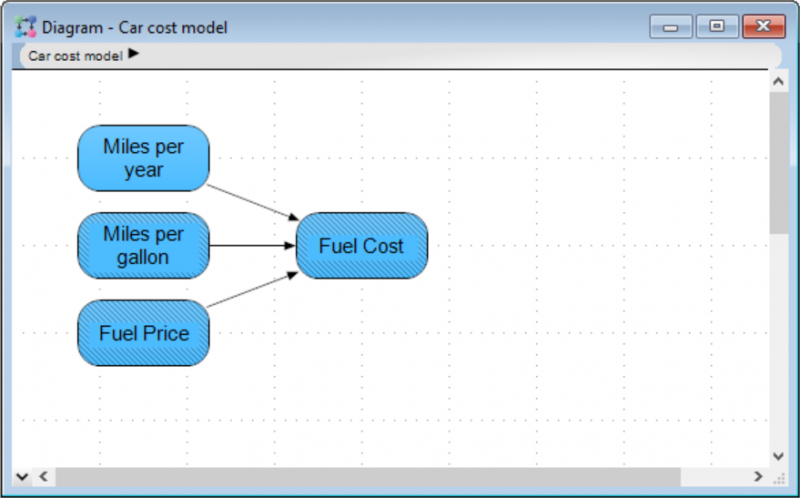Click the resize grip at window corner
Screen dimensions: 800x498
click(x=779, y=478)
